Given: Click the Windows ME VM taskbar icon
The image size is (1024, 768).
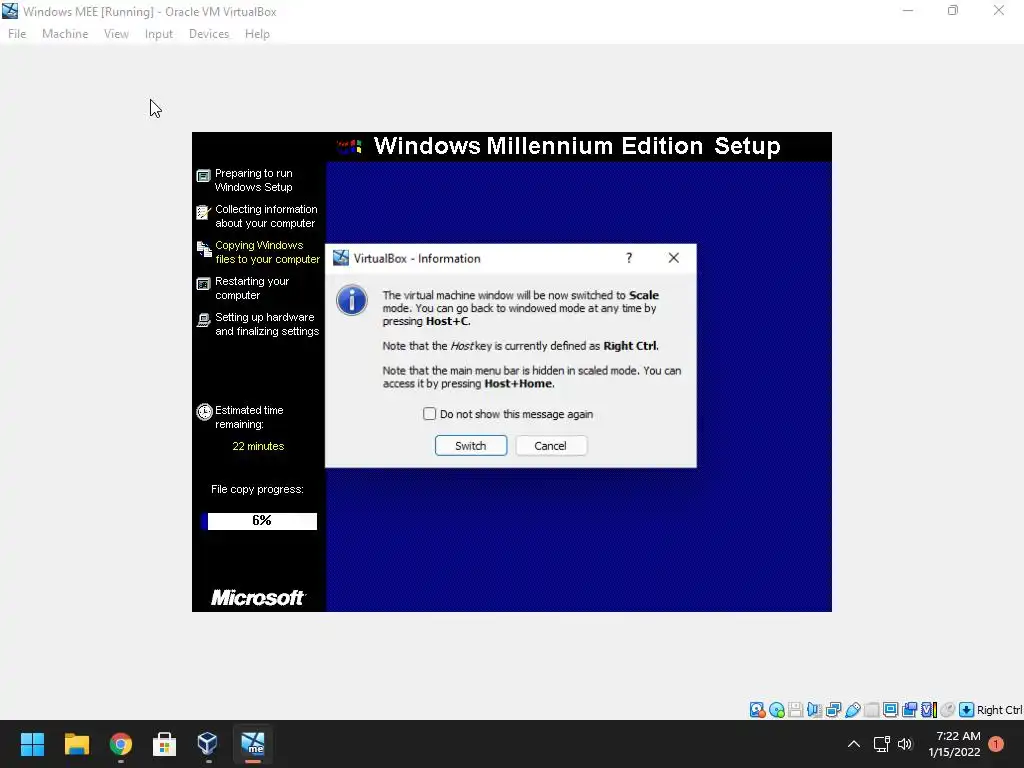Looking at the screenshot, I should coord(253,744).
